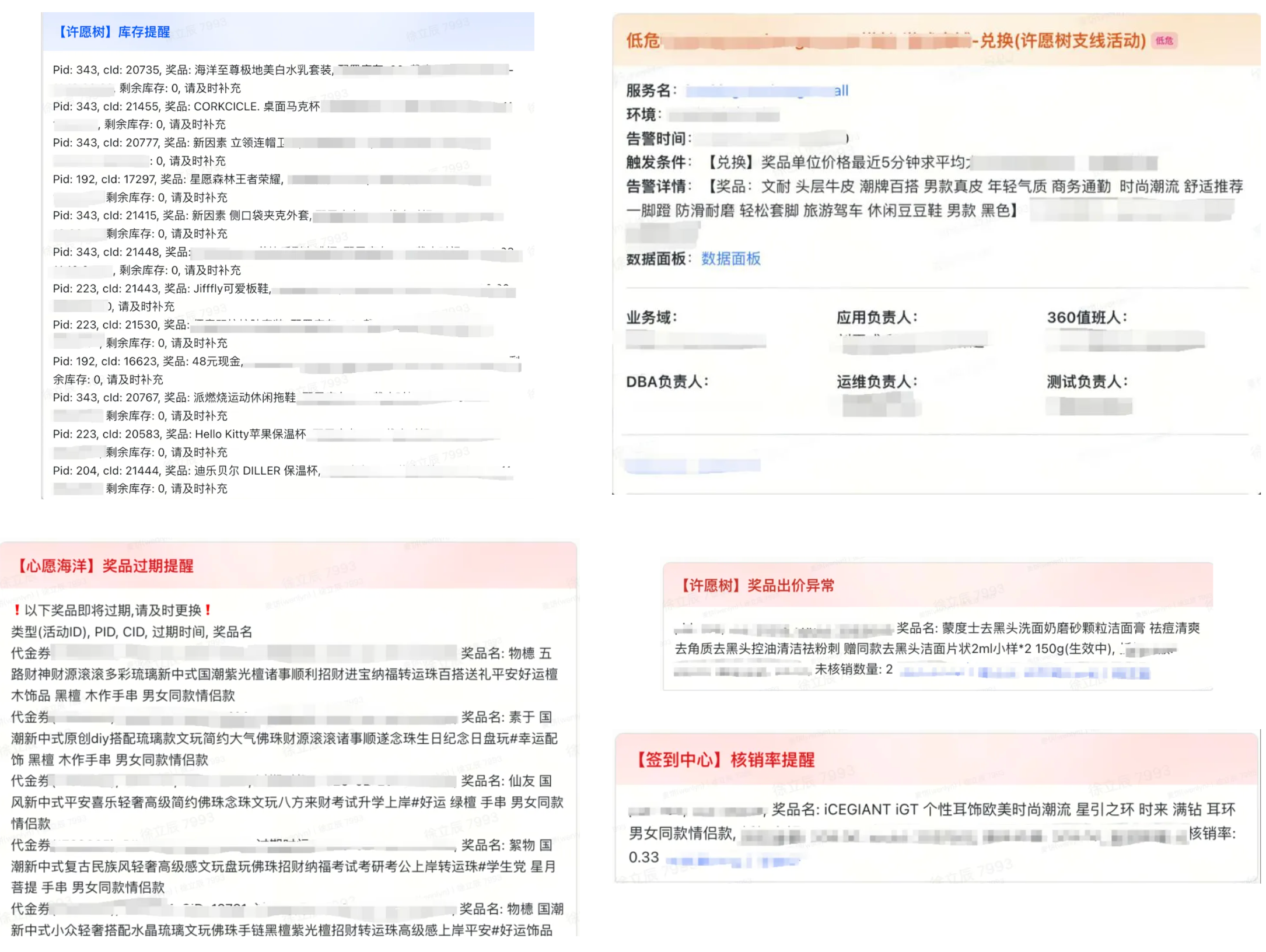Select row cId 21443 Jifffly可爱板鞋
This screenshot has height=952, width=1266.
pos(284,297)
